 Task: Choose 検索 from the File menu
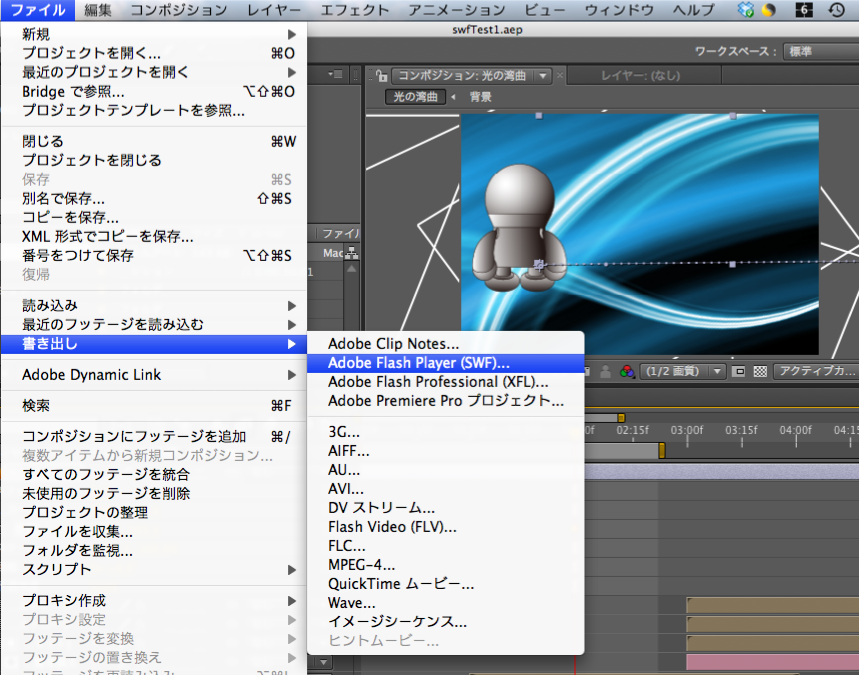[153, 405]
